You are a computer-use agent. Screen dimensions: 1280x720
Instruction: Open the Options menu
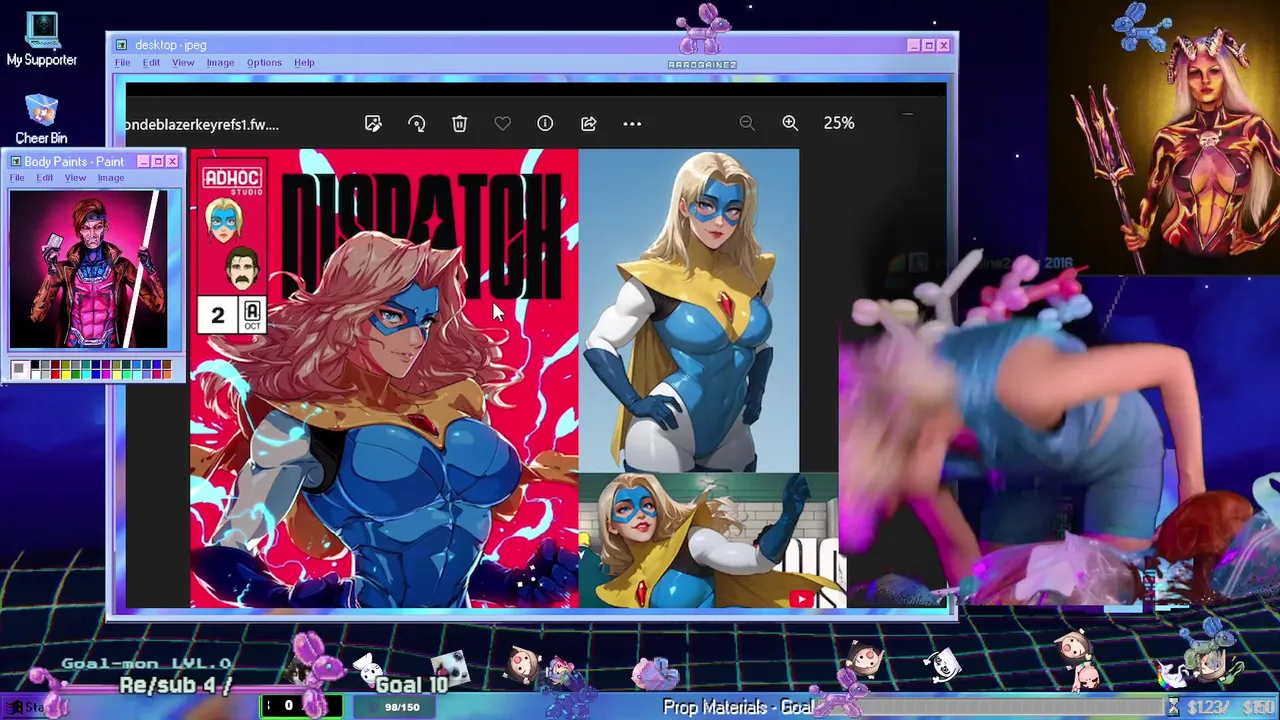click(264, 62)
